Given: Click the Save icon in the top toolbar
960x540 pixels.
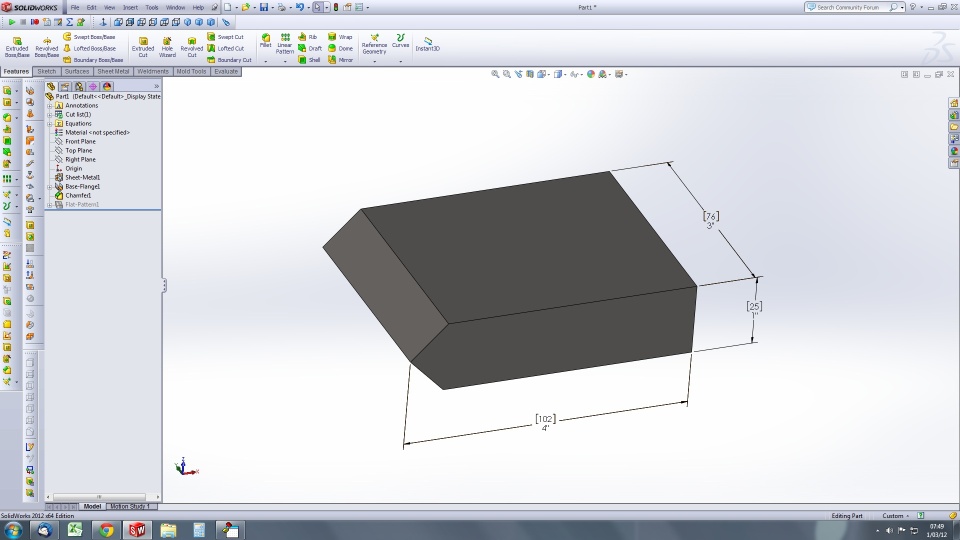Looking at the screenshot, I should (x=264, y=7).
